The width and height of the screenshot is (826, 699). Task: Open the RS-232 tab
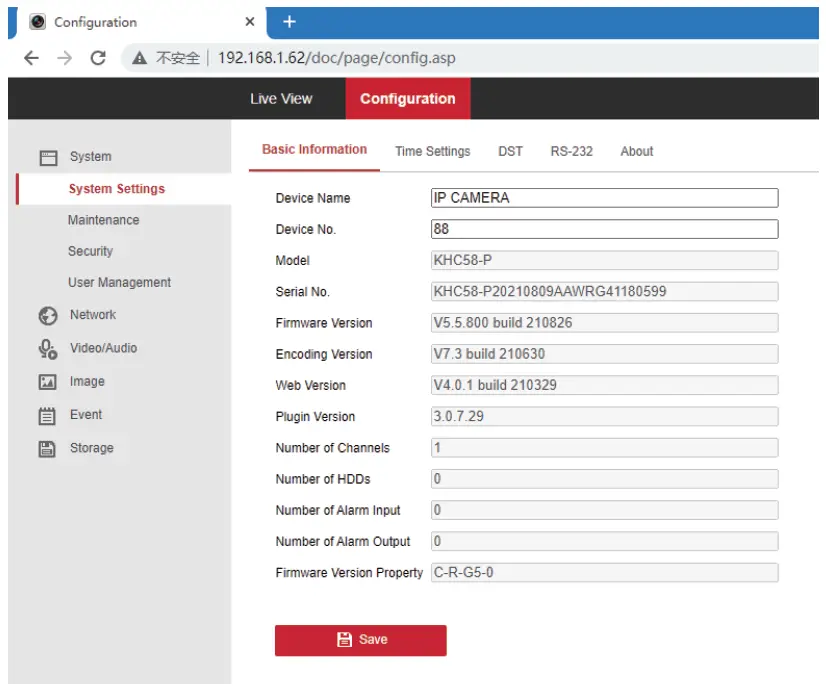[571, 151]
